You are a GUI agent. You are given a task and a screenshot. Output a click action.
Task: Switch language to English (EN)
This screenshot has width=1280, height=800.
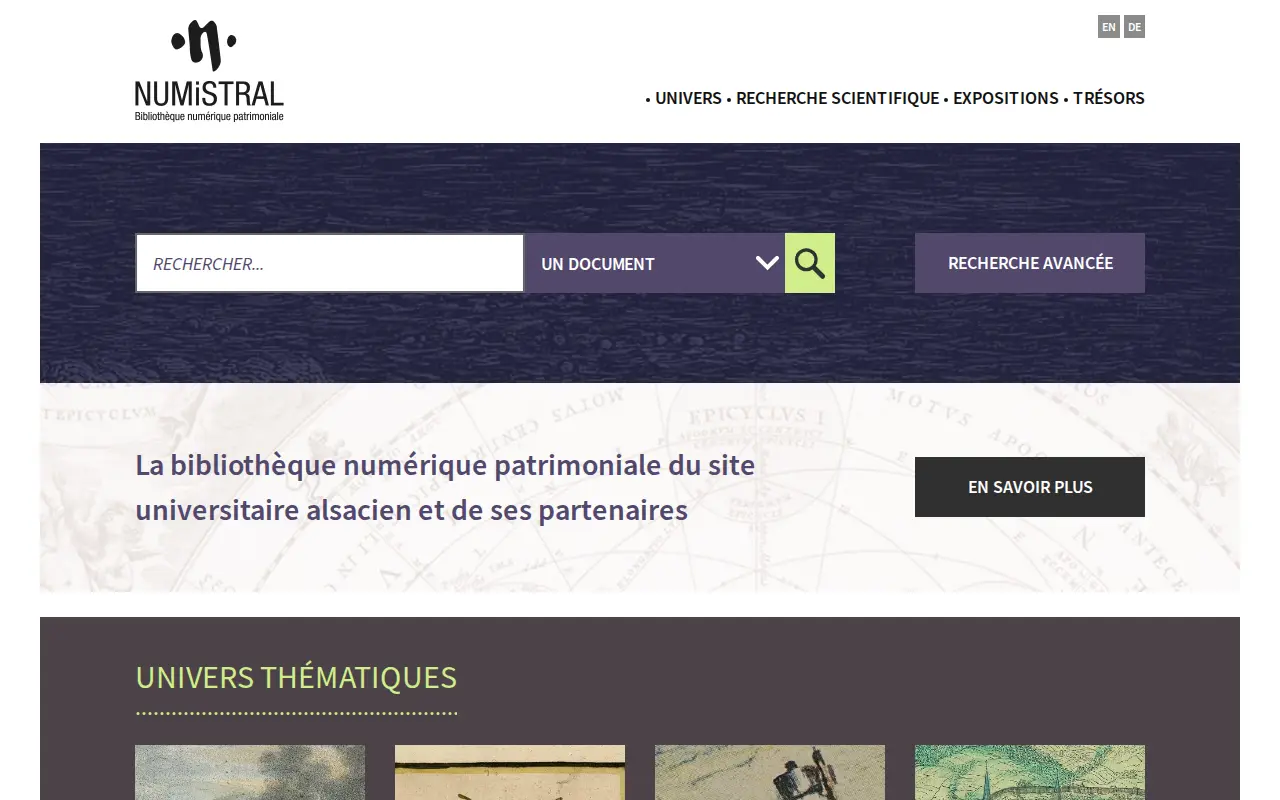(1108, 27)
